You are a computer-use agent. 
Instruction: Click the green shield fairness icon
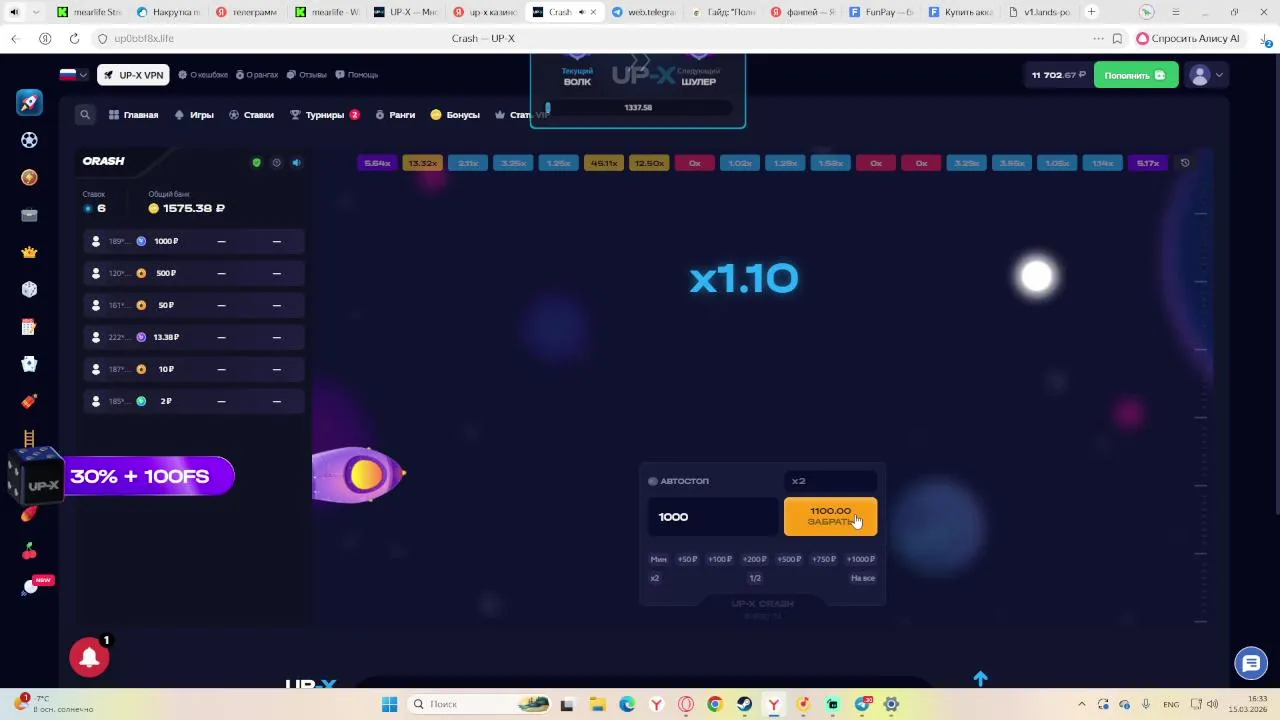point(256,162)
